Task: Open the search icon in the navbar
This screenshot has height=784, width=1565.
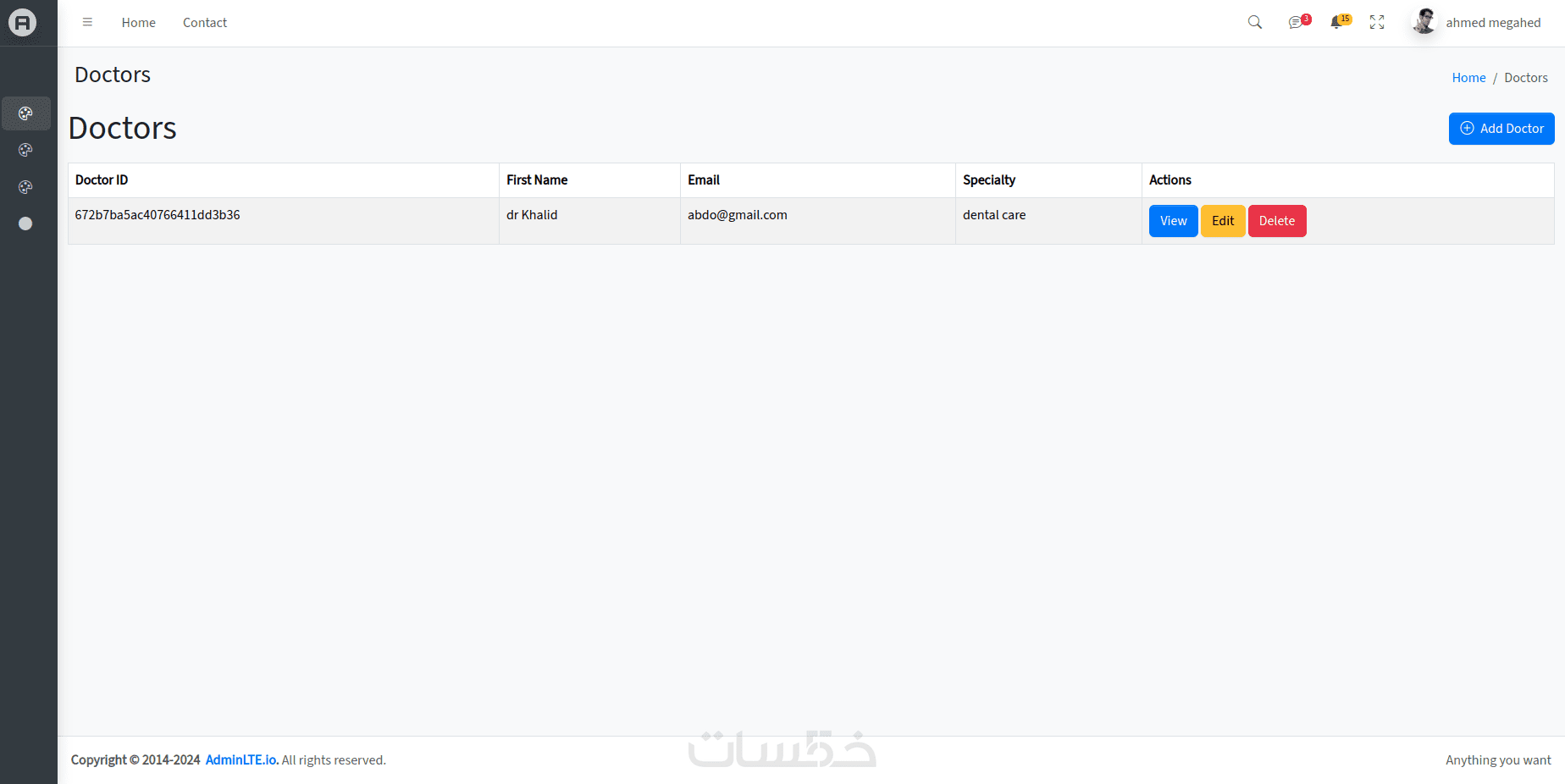Action: pyautogui.click(x=1255, y=23)
